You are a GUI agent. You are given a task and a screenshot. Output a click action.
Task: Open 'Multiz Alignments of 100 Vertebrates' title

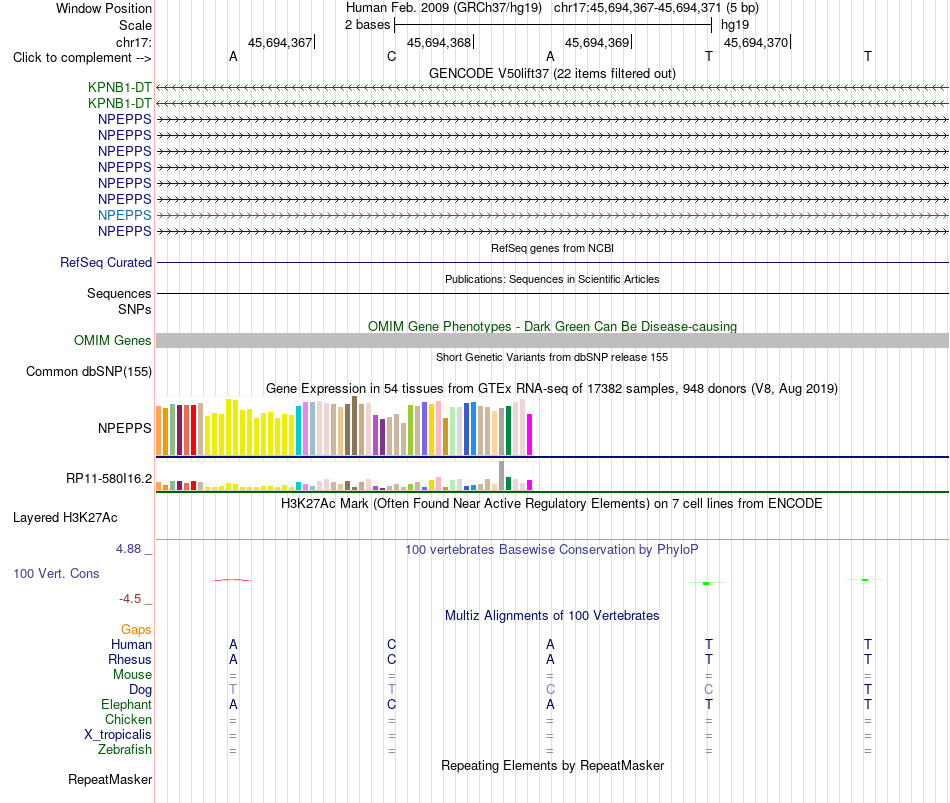(552, 616)
